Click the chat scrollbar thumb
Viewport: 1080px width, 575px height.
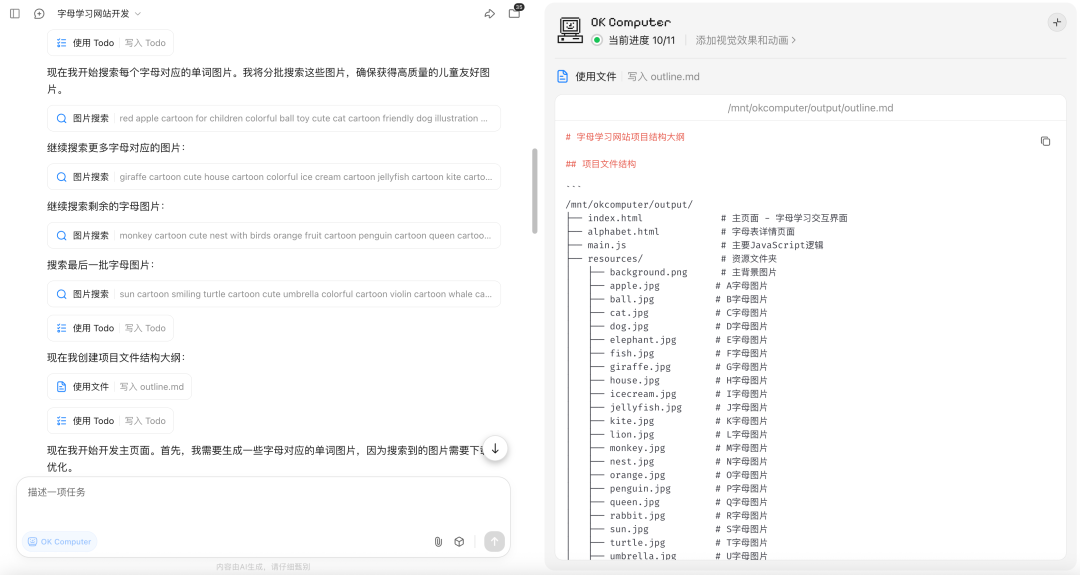(534, 191)
